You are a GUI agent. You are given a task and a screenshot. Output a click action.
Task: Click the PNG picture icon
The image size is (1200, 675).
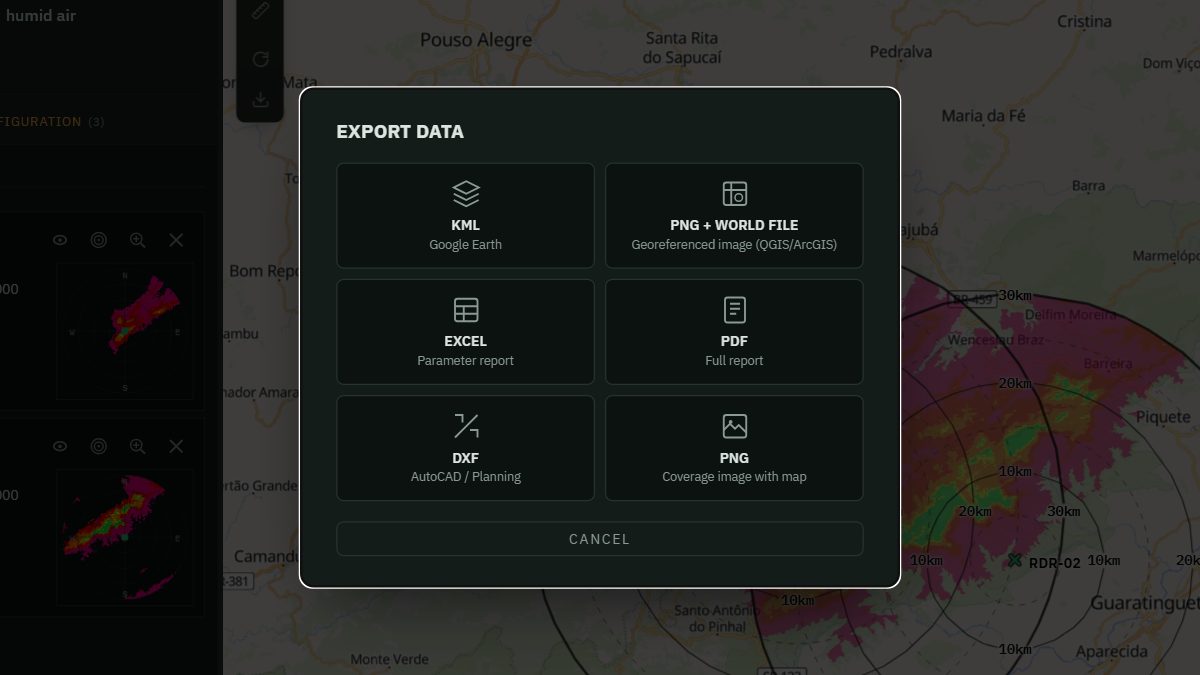[735, 426]
